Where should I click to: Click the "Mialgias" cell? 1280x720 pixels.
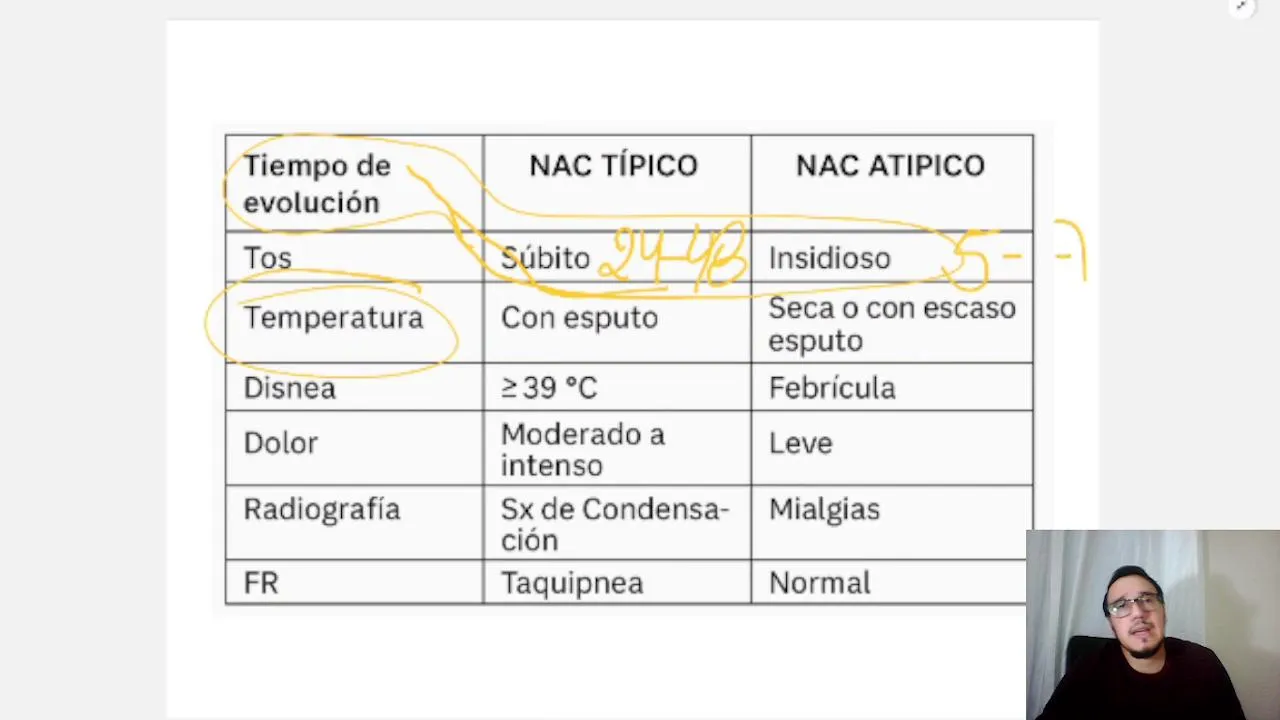pos(824,510)
